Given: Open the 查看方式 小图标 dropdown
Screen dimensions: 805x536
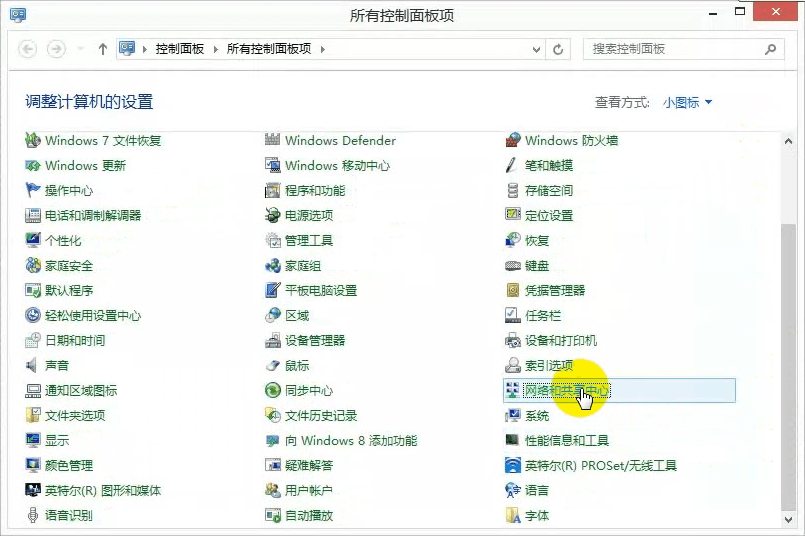Looking at the screenshot, I should pos(688,103).
